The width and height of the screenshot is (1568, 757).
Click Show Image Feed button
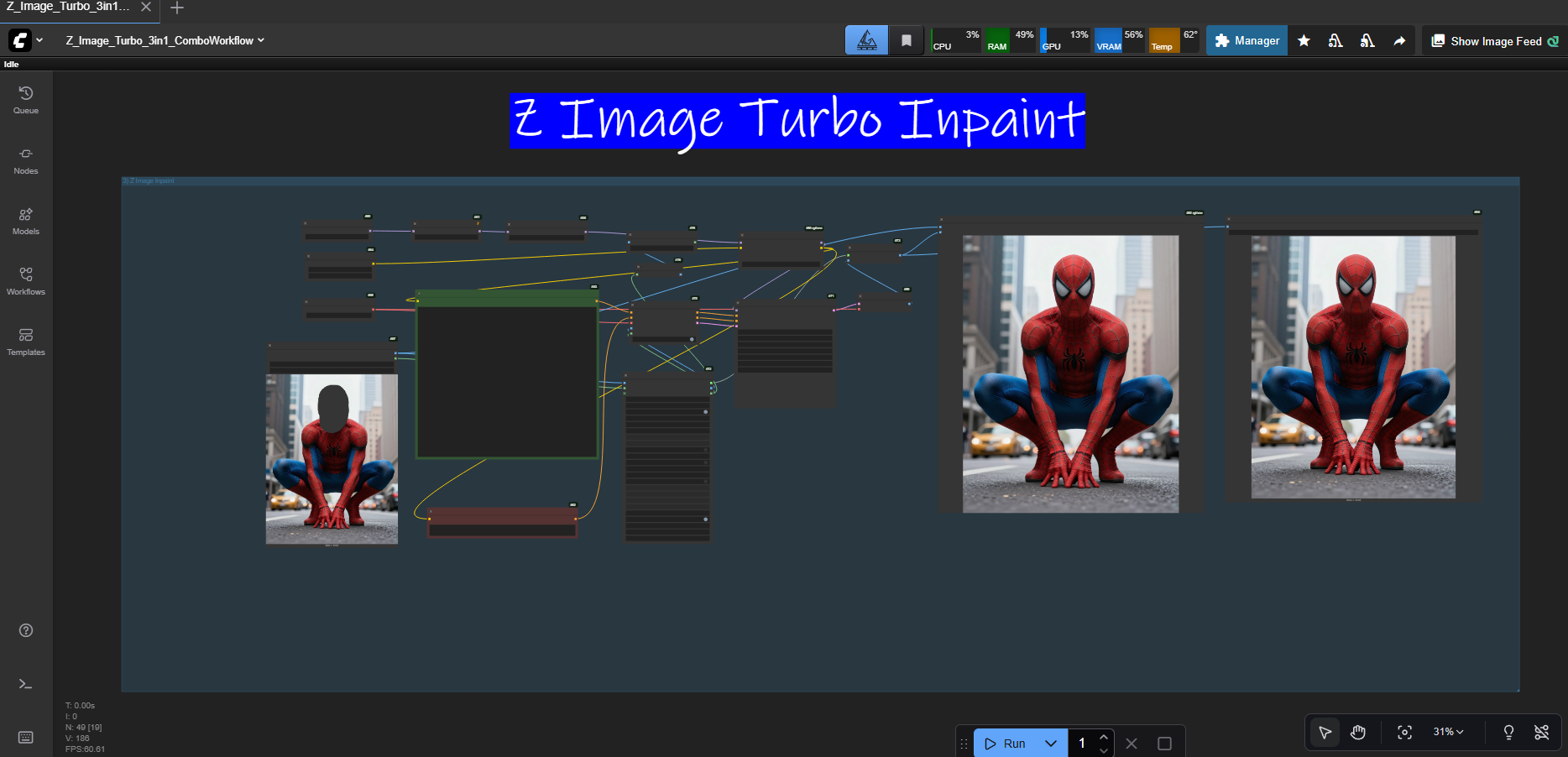point(1495,40)
